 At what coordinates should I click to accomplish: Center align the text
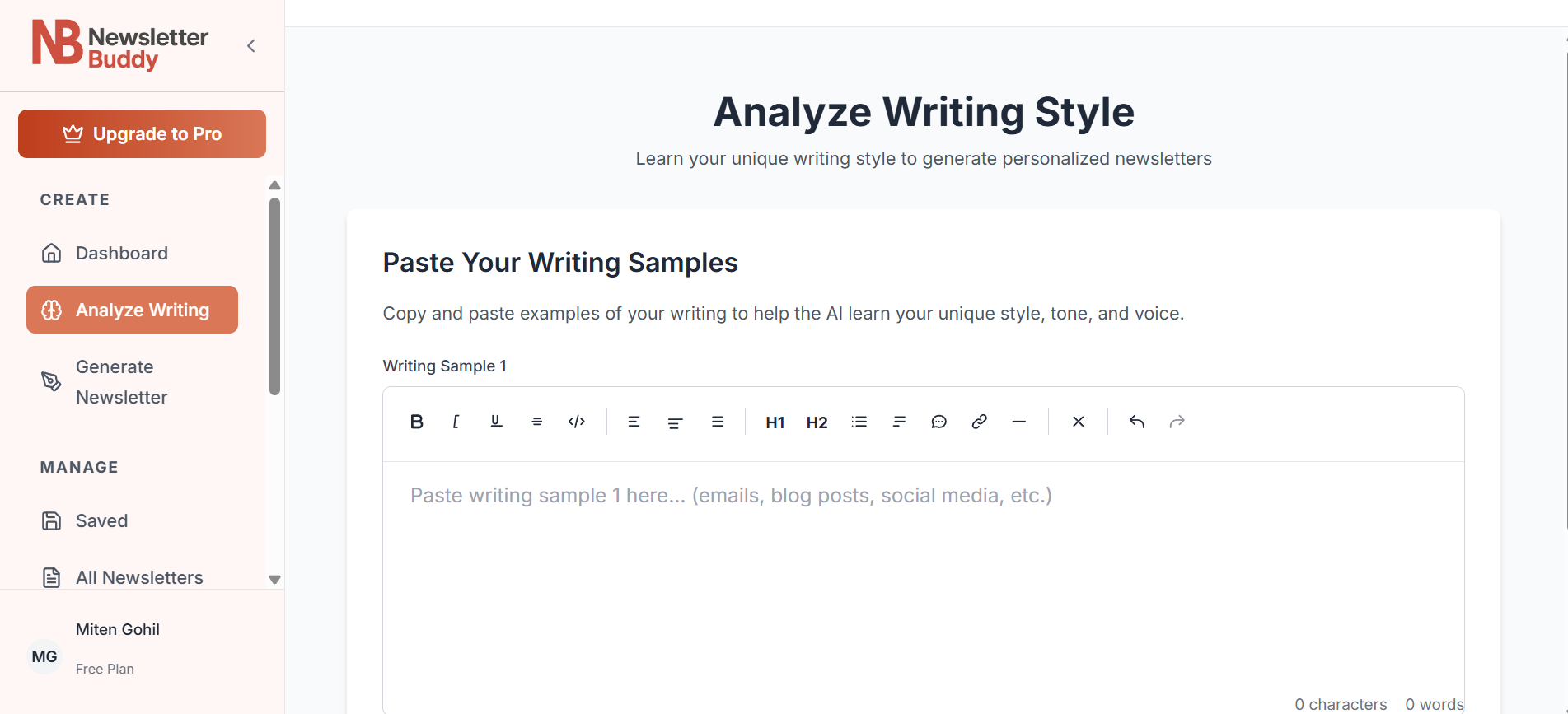(675, 422)
